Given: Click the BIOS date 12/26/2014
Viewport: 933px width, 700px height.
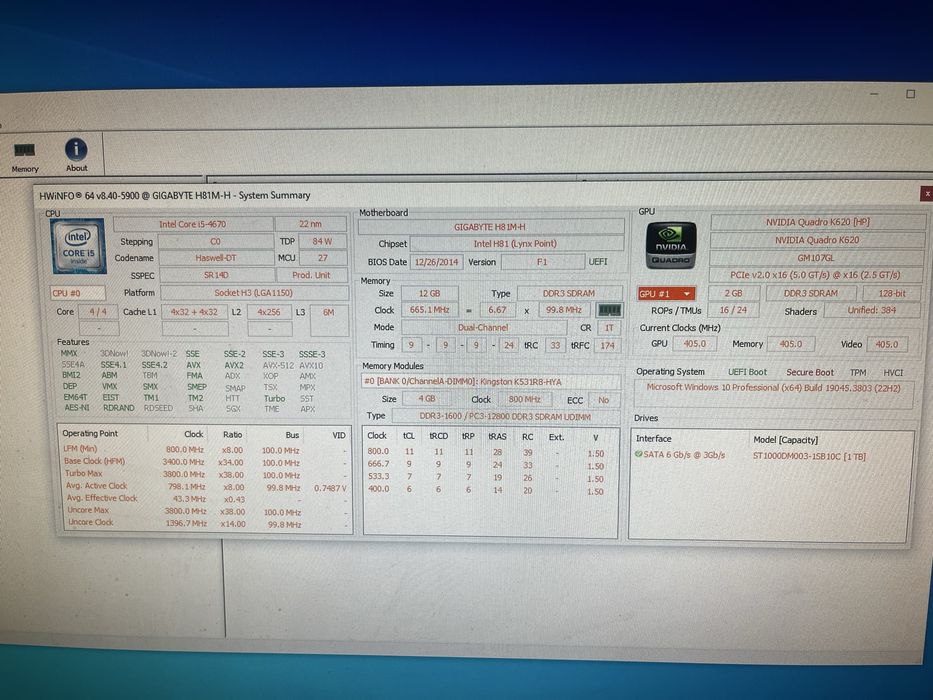Looking at the screenshot, I should tap(436, 262).
